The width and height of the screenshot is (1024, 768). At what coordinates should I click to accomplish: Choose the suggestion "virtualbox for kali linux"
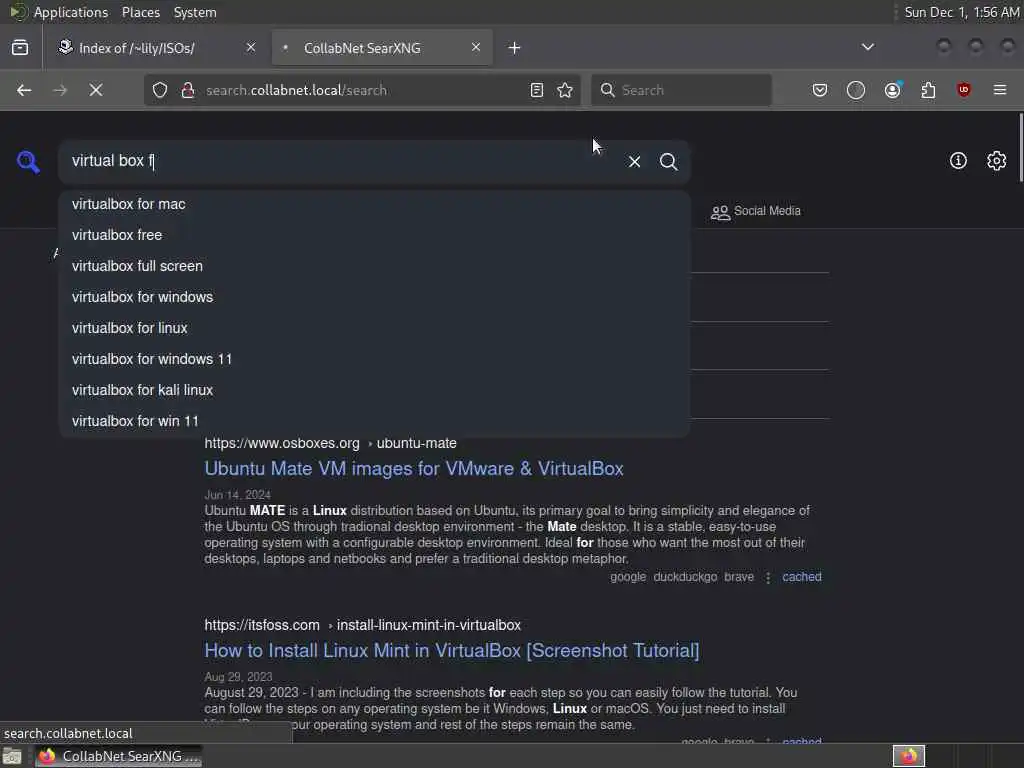tap(374, 391)
